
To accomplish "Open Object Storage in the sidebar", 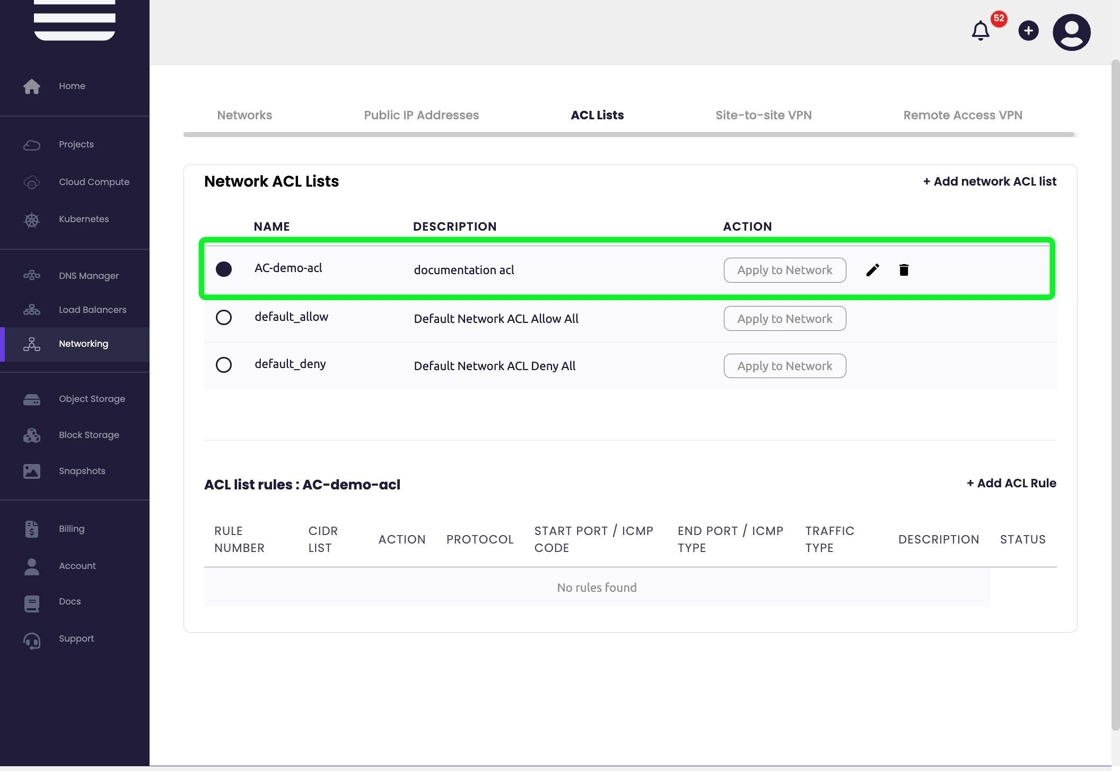I will point(91,399).
